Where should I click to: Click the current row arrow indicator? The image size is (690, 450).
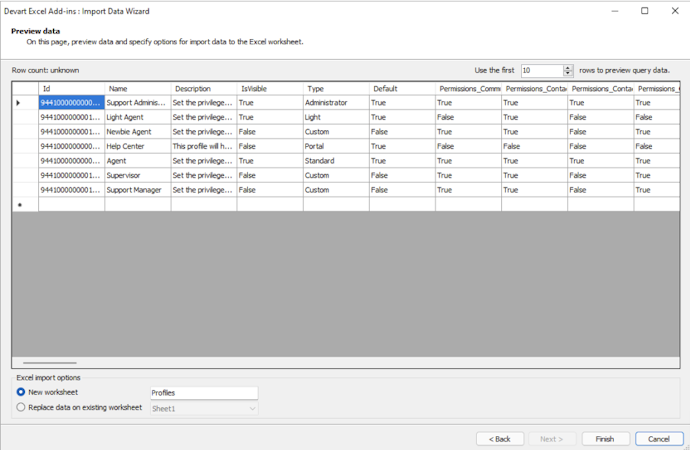click(x=18, y=103)
